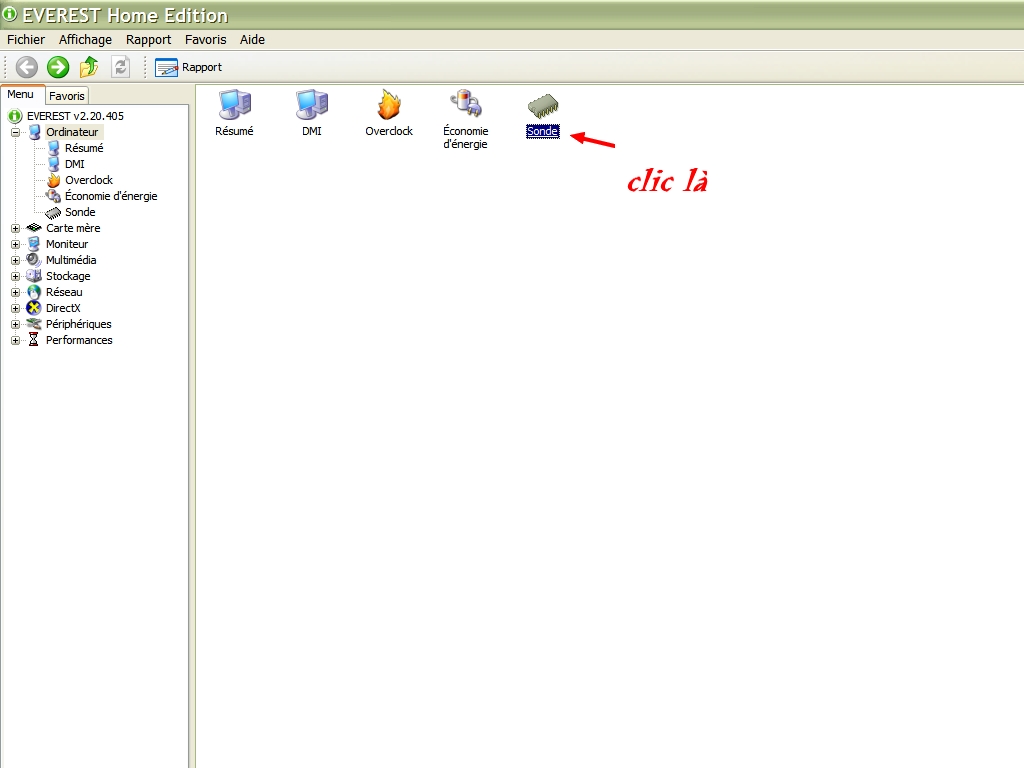
Task: Expand the Stockage tree node
Action: tap(16, 276)
